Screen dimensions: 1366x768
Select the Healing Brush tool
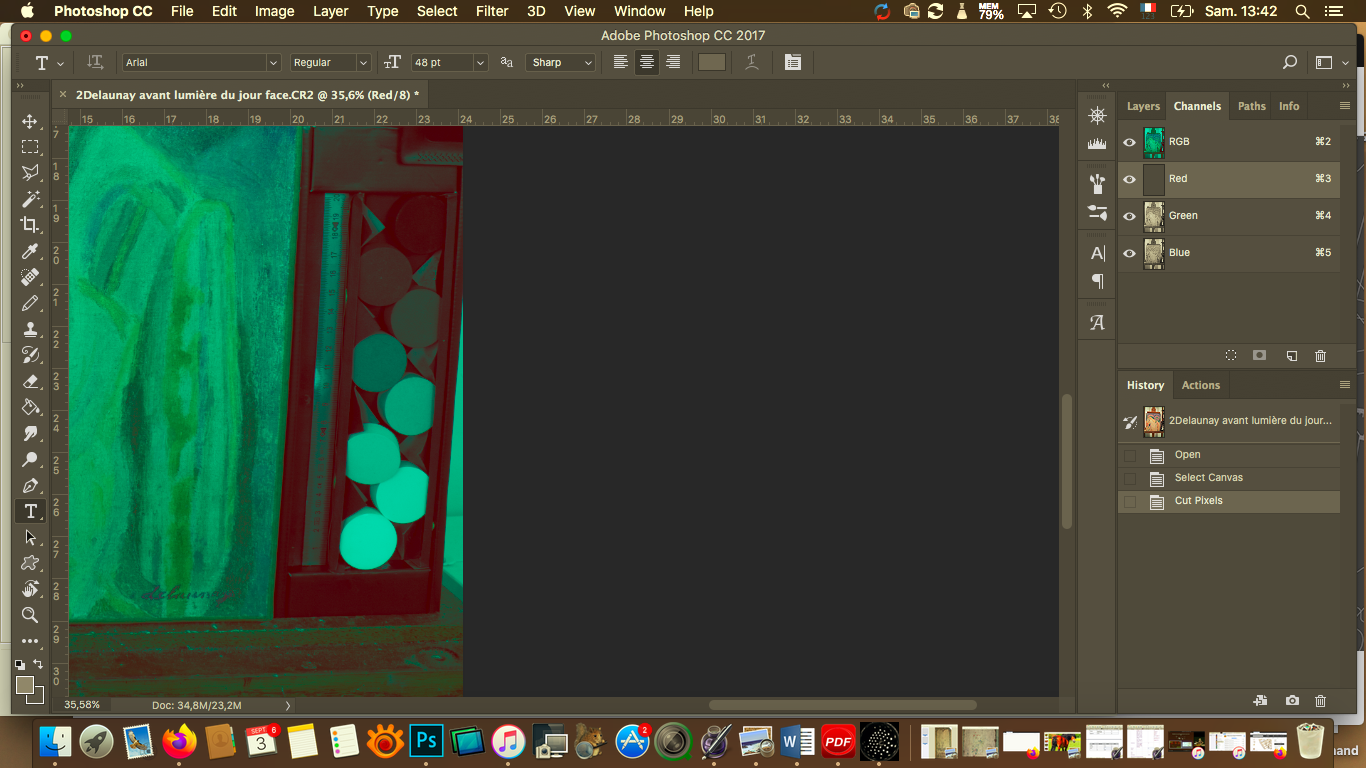[30, 277]
